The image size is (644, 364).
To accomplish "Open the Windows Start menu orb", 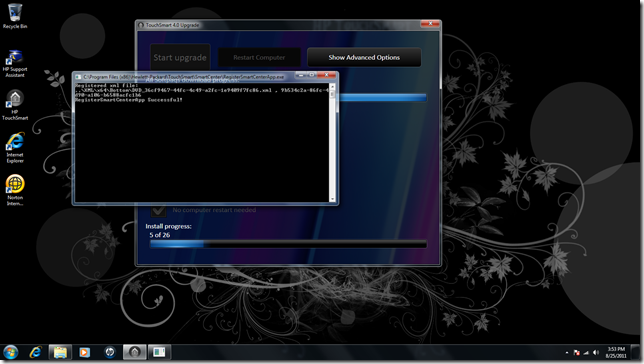I will coord(11,352).
